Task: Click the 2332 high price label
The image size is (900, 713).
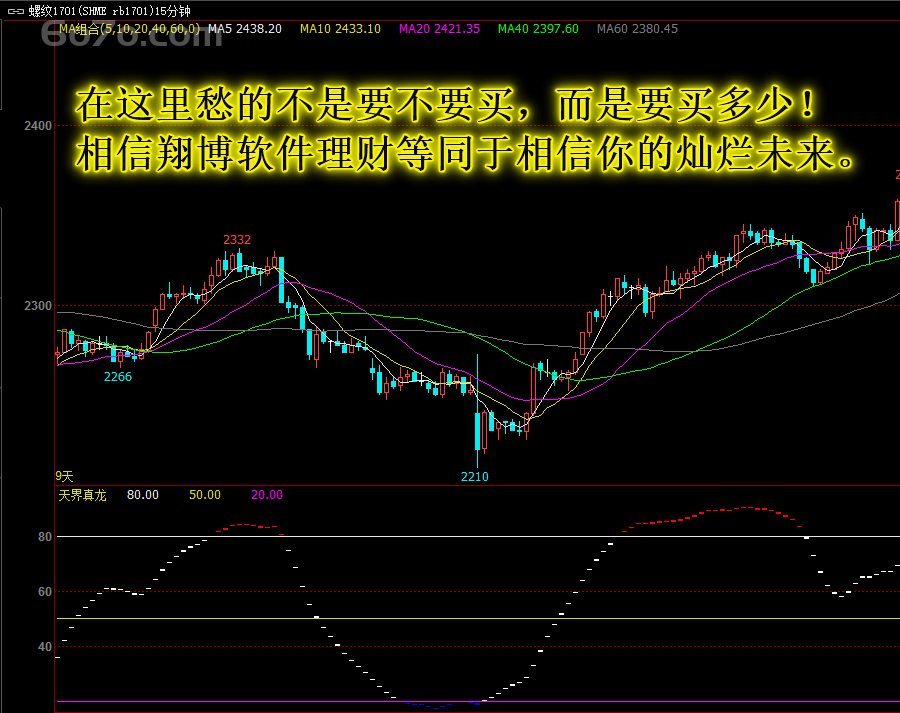Action: coord(237,240)
